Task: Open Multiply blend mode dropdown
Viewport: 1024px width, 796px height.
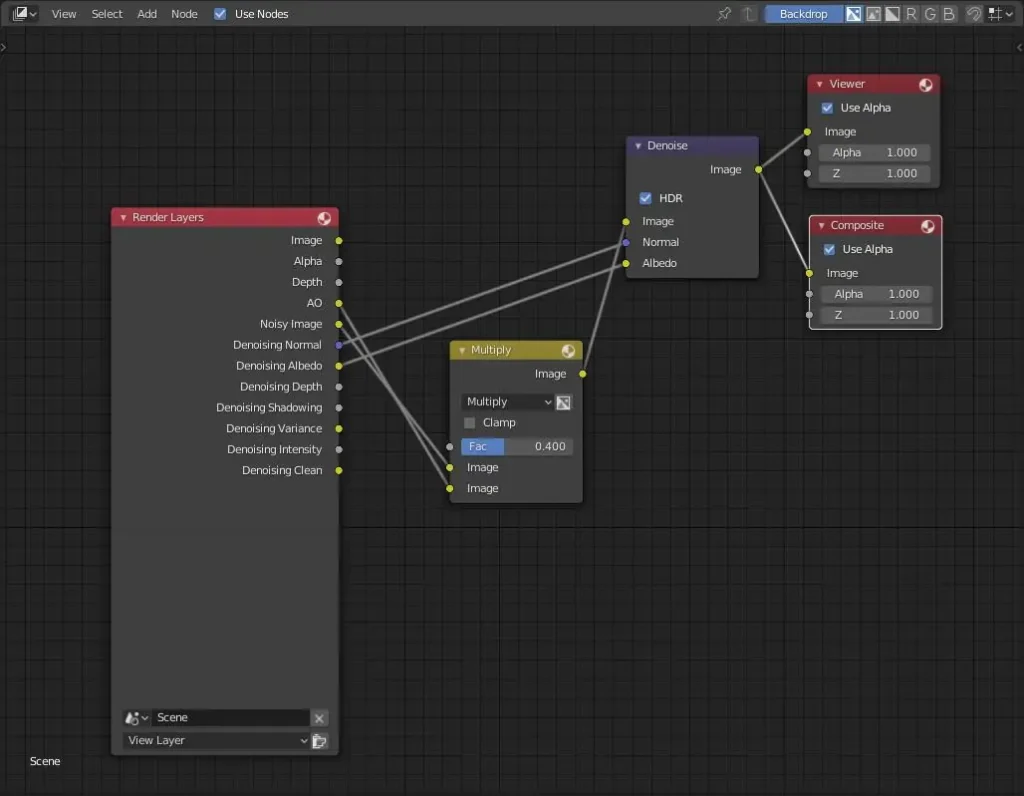Action: pyautogui.click(x=508, y=402)
